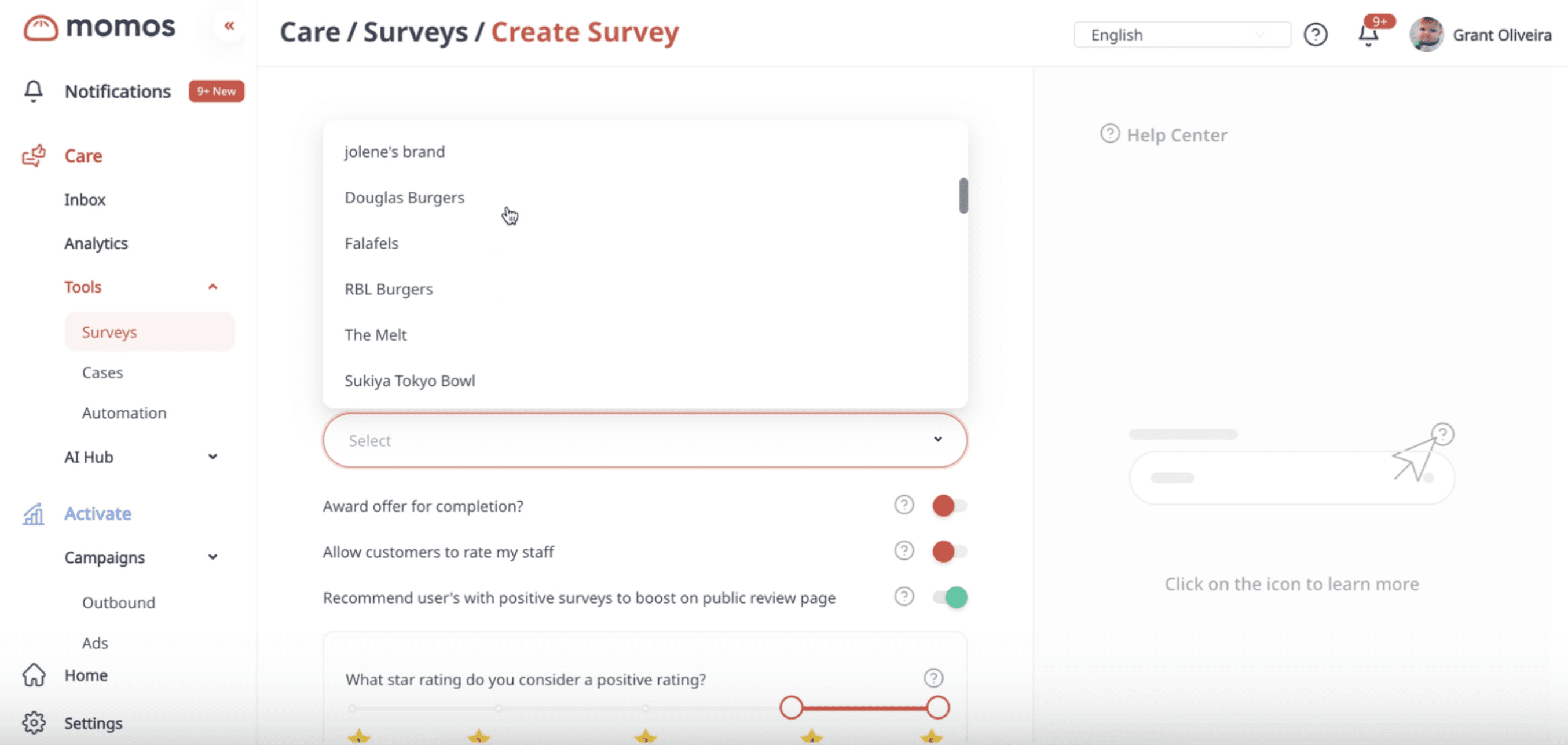Click help icon beside Award offer for completion

coord(904,505)
